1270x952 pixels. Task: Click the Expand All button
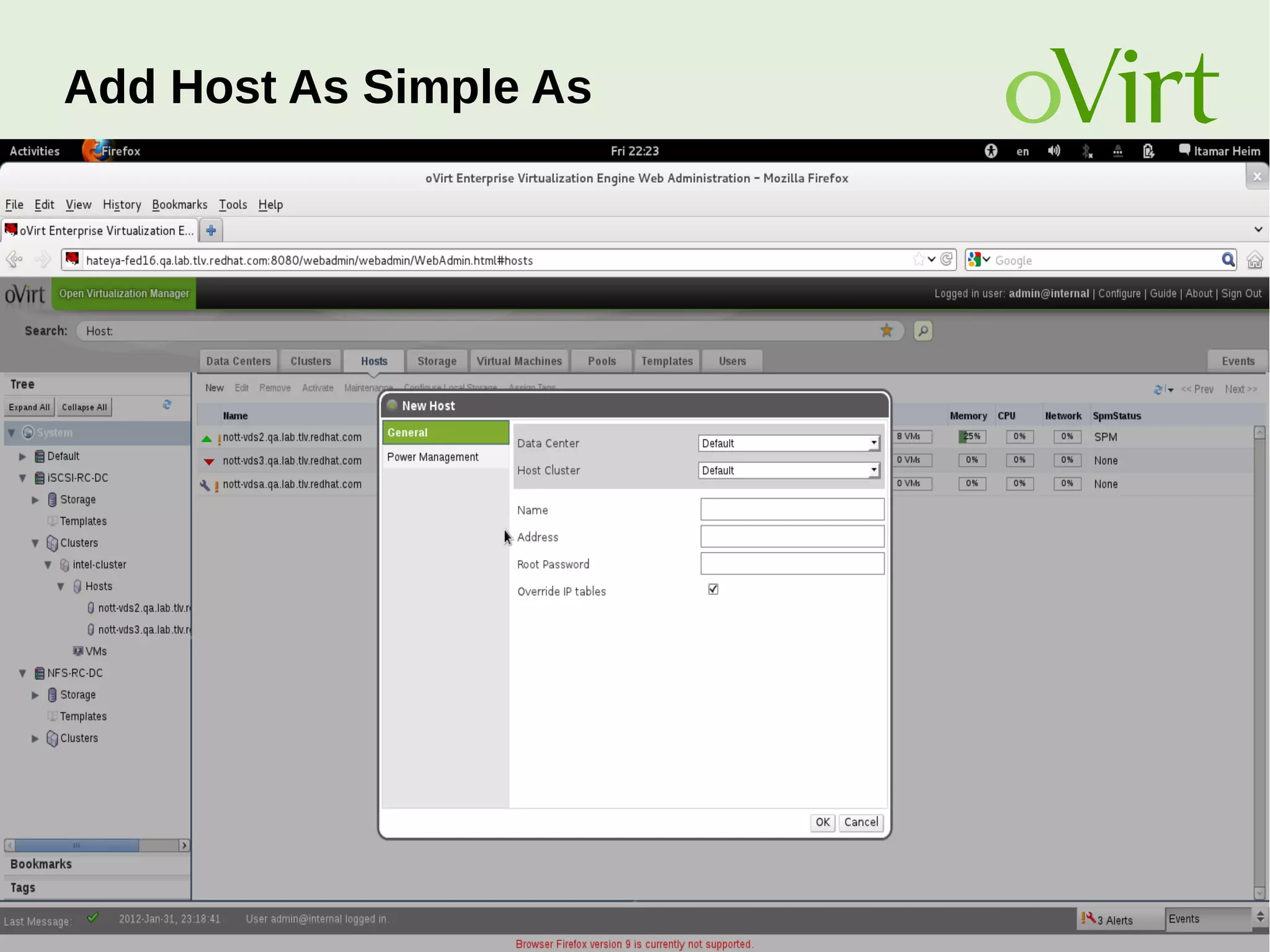point(29,407)
